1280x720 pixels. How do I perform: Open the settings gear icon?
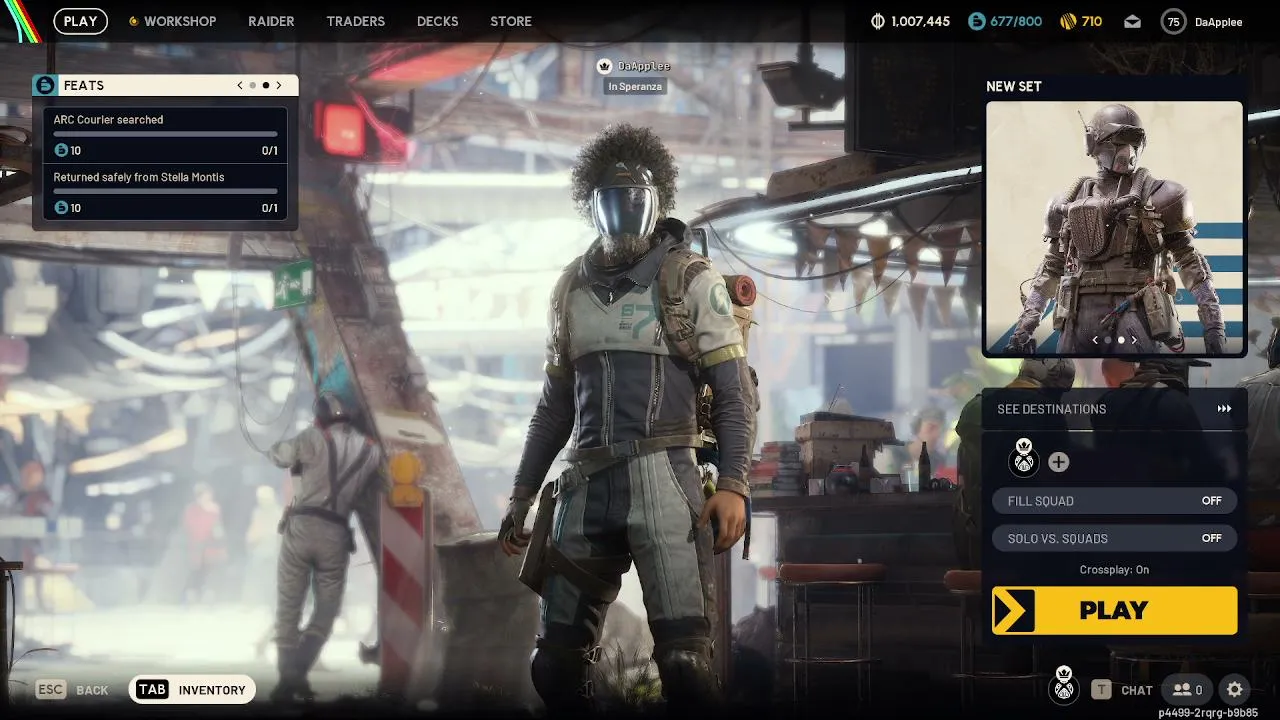click(x=1235, y=689)
